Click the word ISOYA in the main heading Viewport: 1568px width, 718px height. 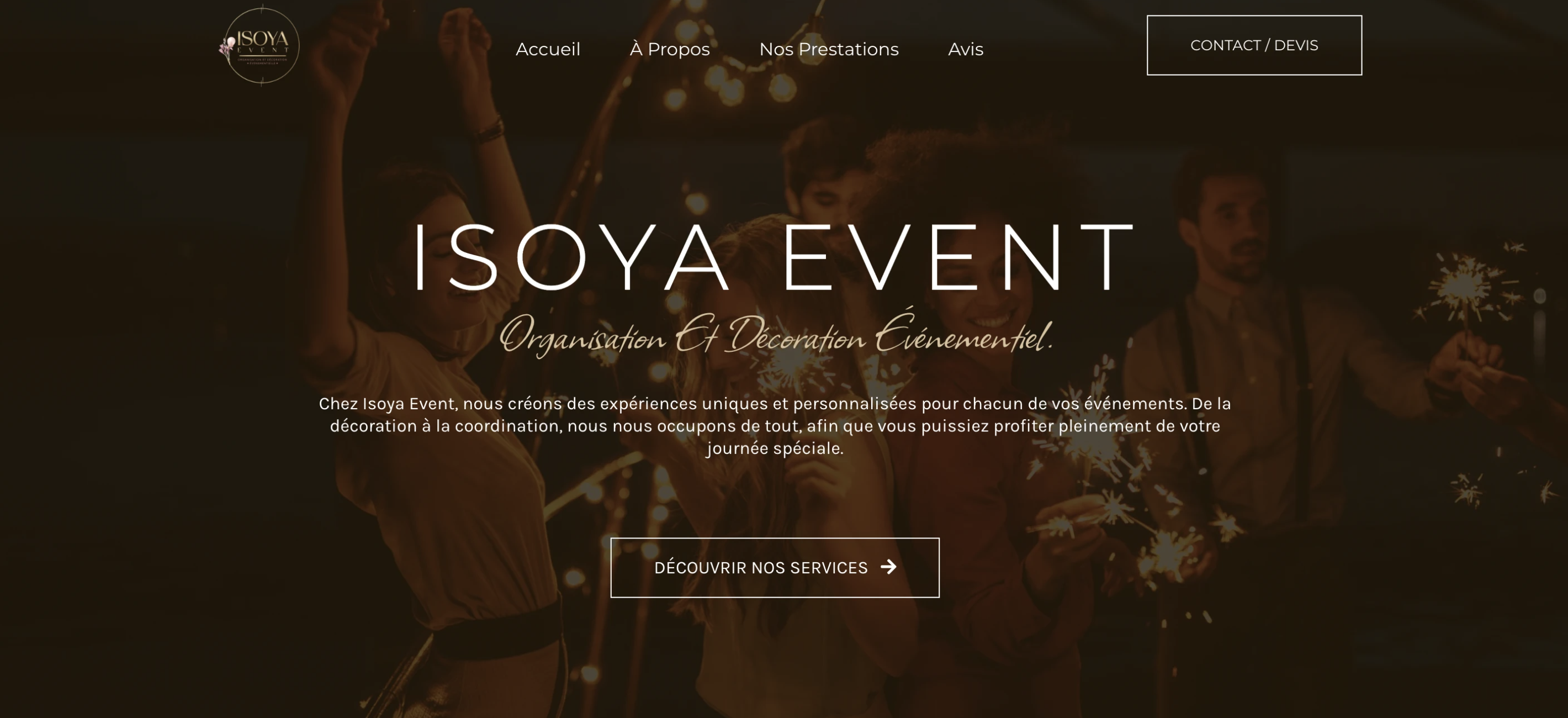point(571,257)
